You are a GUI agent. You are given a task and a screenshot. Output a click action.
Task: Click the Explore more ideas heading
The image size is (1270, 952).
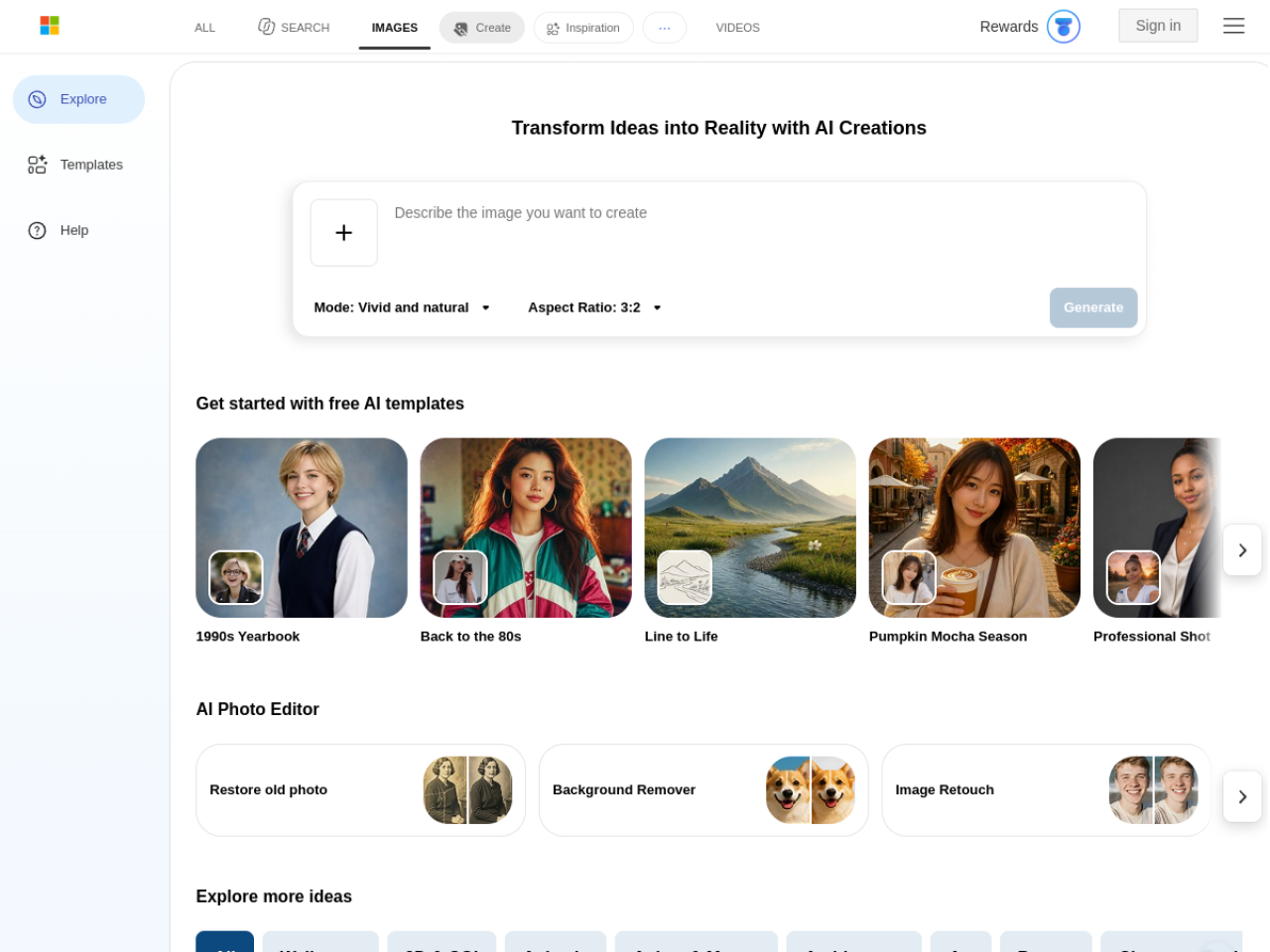coord(274,896)
